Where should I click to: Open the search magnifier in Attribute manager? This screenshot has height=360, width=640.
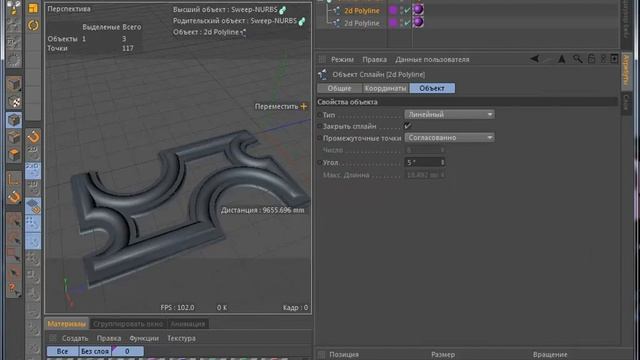click(577, 59)
